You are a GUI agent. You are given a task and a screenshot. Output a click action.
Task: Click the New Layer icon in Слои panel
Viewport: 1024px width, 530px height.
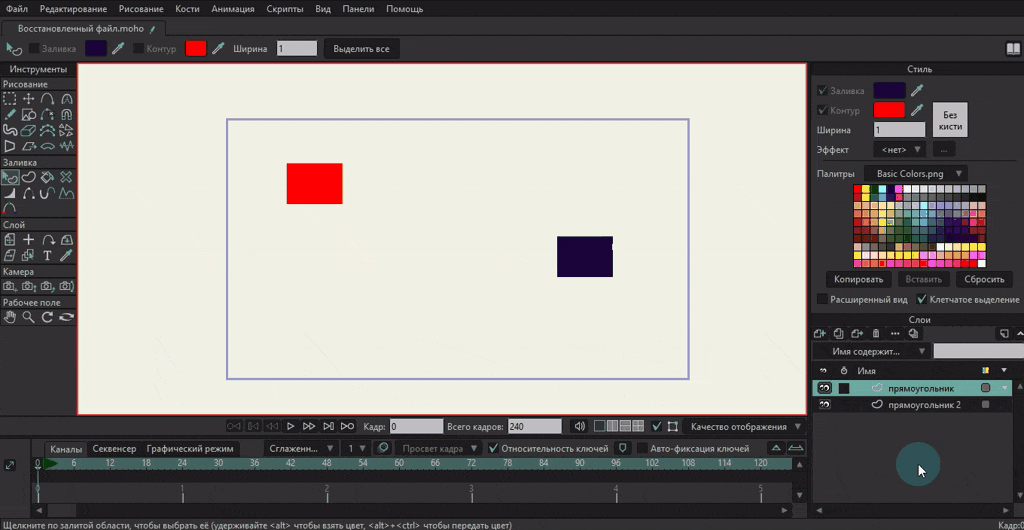[x=820, y=334]
